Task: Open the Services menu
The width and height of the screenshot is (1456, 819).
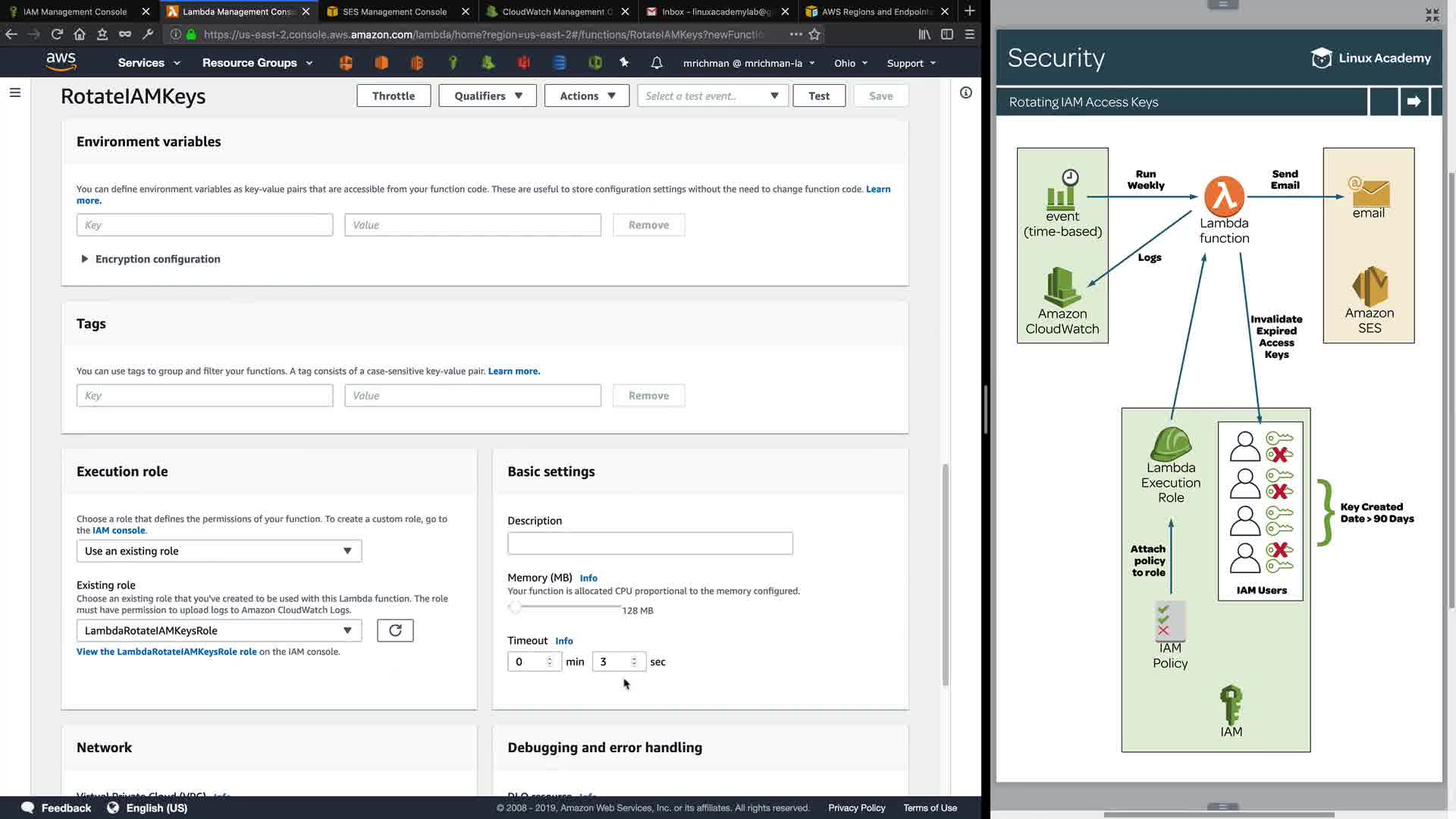Action: 149,63
